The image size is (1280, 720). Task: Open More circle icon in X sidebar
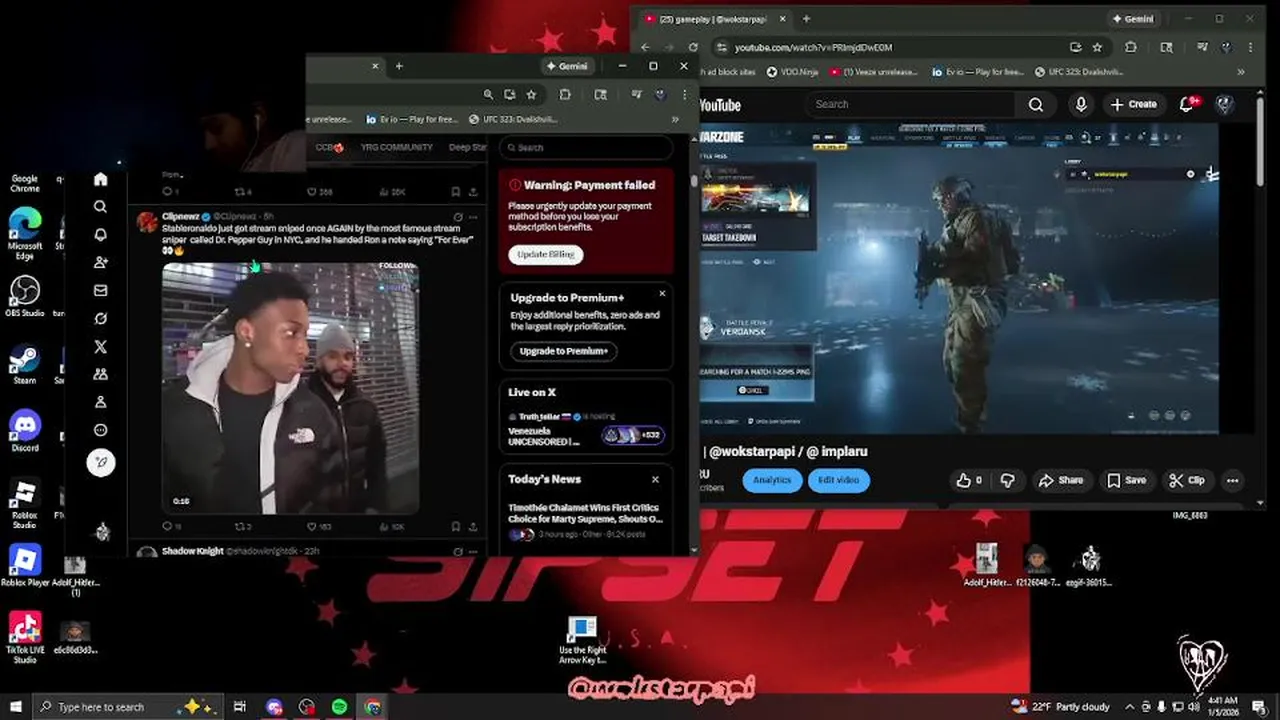(x=100, y=430)
